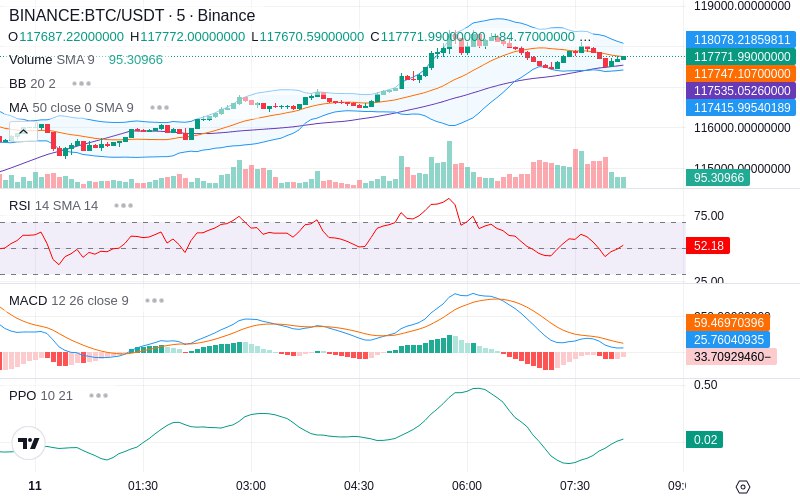Click the current price label 117771.99

click(x=741, y=57)
